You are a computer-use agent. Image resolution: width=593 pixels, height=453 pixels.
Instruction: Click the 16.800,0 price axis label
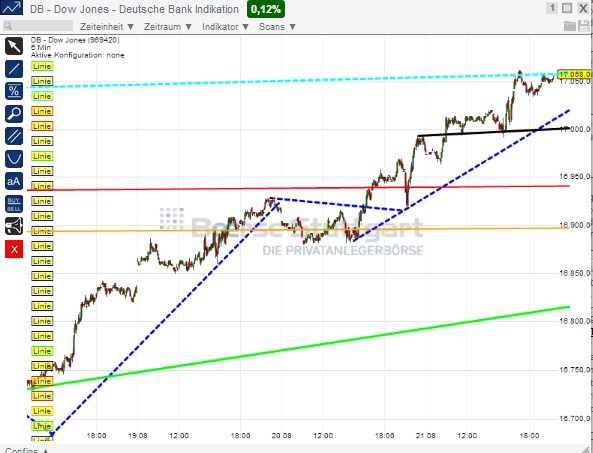(575, 321)
